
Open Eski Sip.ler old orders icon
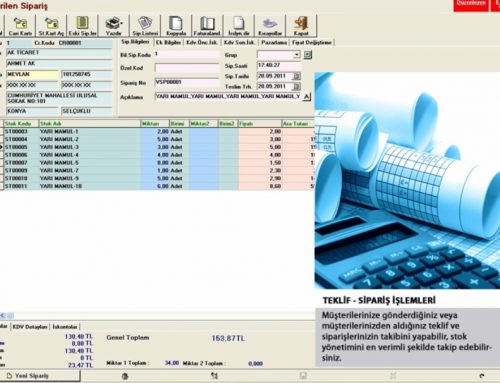(x=82, y=26)
